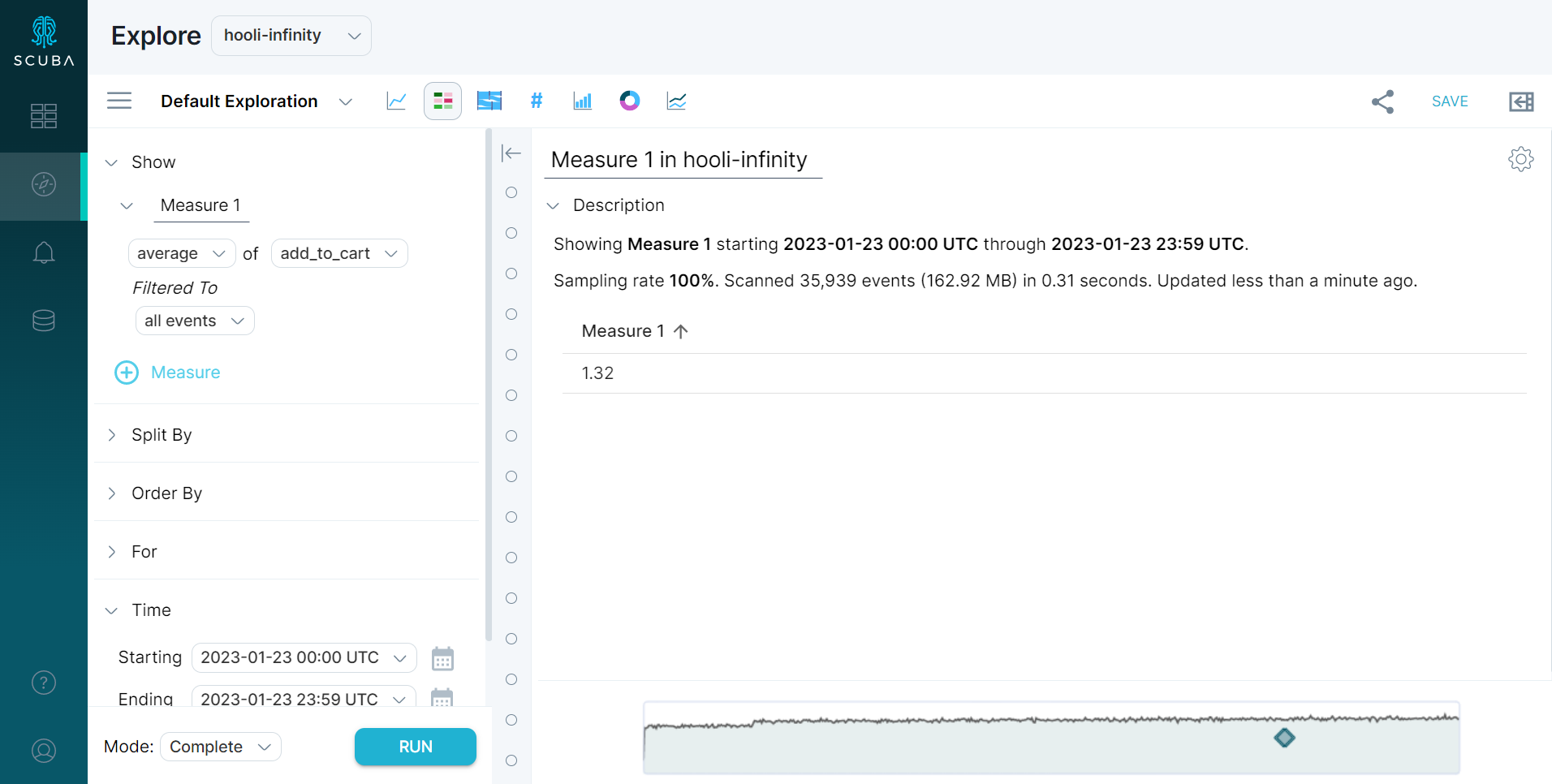Open the Mode Complete dropdown
The width and height of the screenshot is (1552, 784).
[x=221, y=747]
